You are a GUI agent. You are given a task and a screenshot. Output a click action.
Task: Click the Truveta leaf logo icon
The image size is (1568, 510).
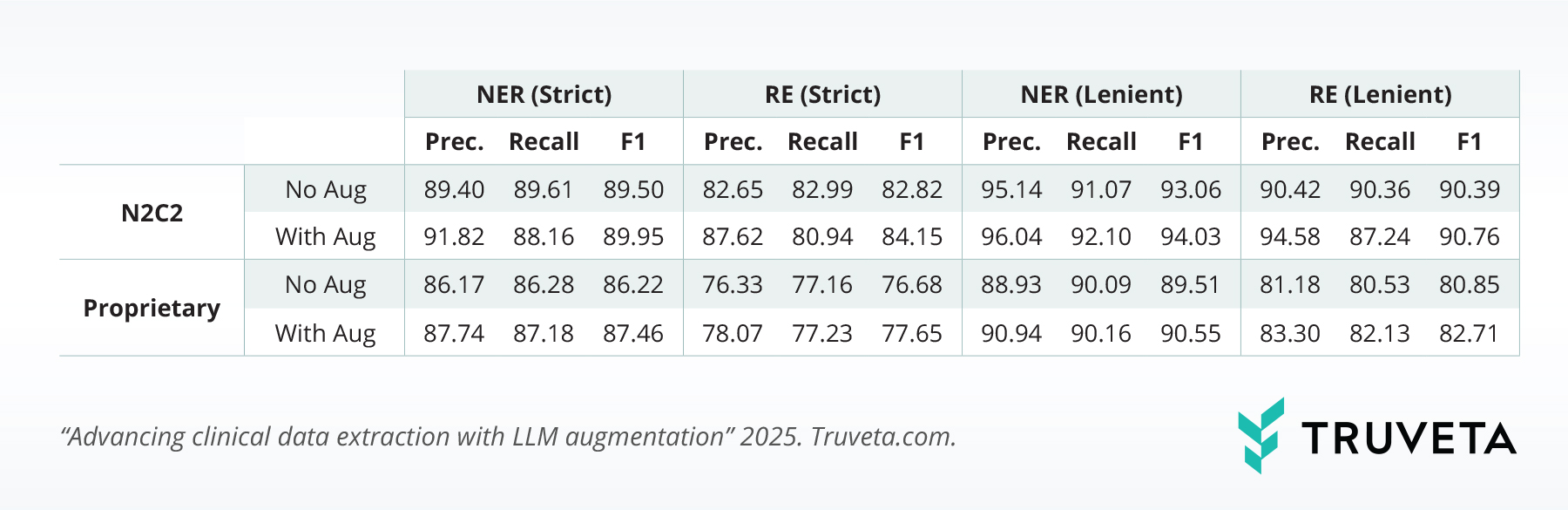tap(1260, 435)
